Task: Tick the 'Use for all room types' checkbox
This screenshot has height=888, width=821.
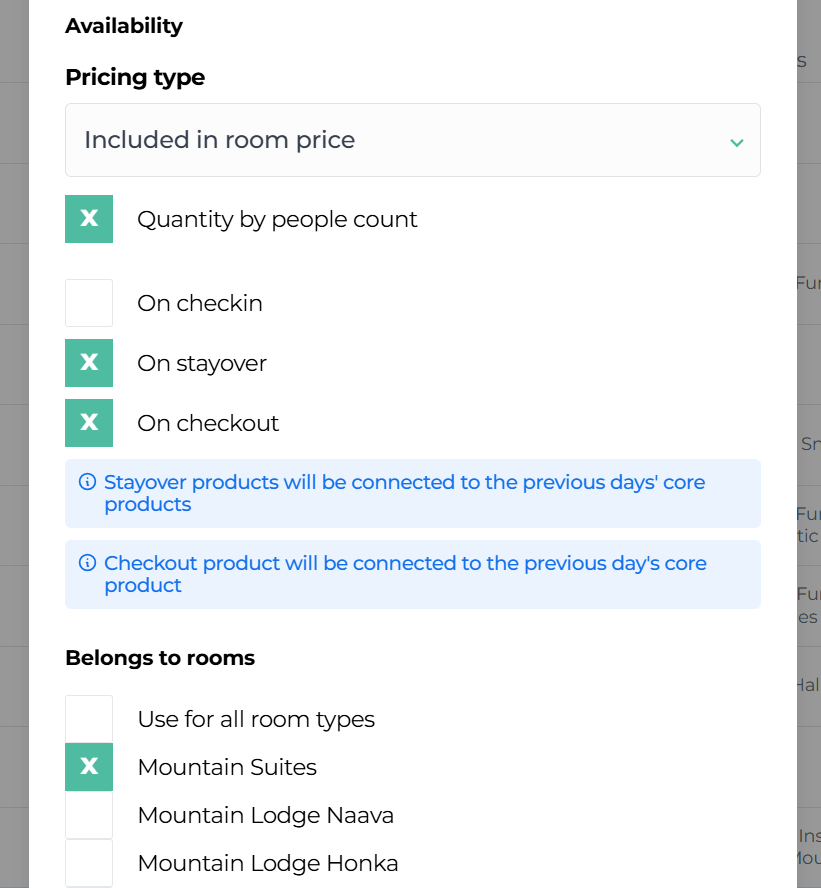Action: pos(89,719)
